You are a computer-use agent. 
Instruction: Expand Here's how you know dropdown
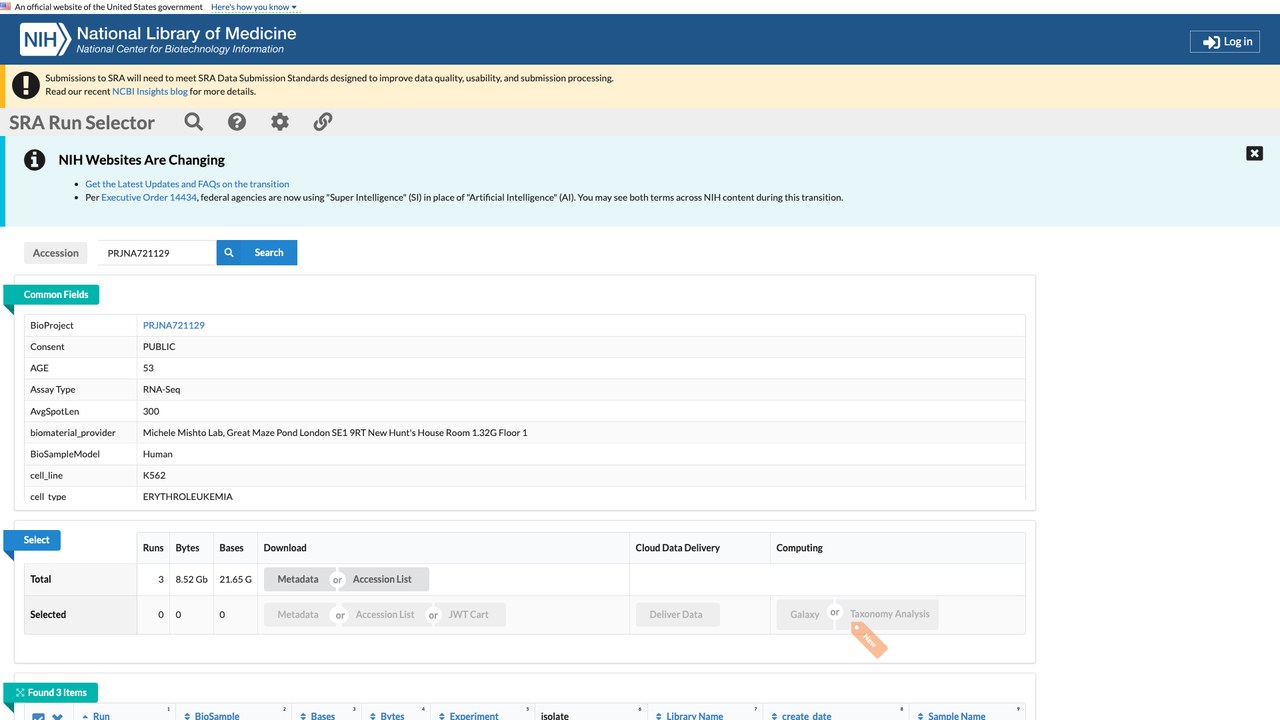coord(254,7)
